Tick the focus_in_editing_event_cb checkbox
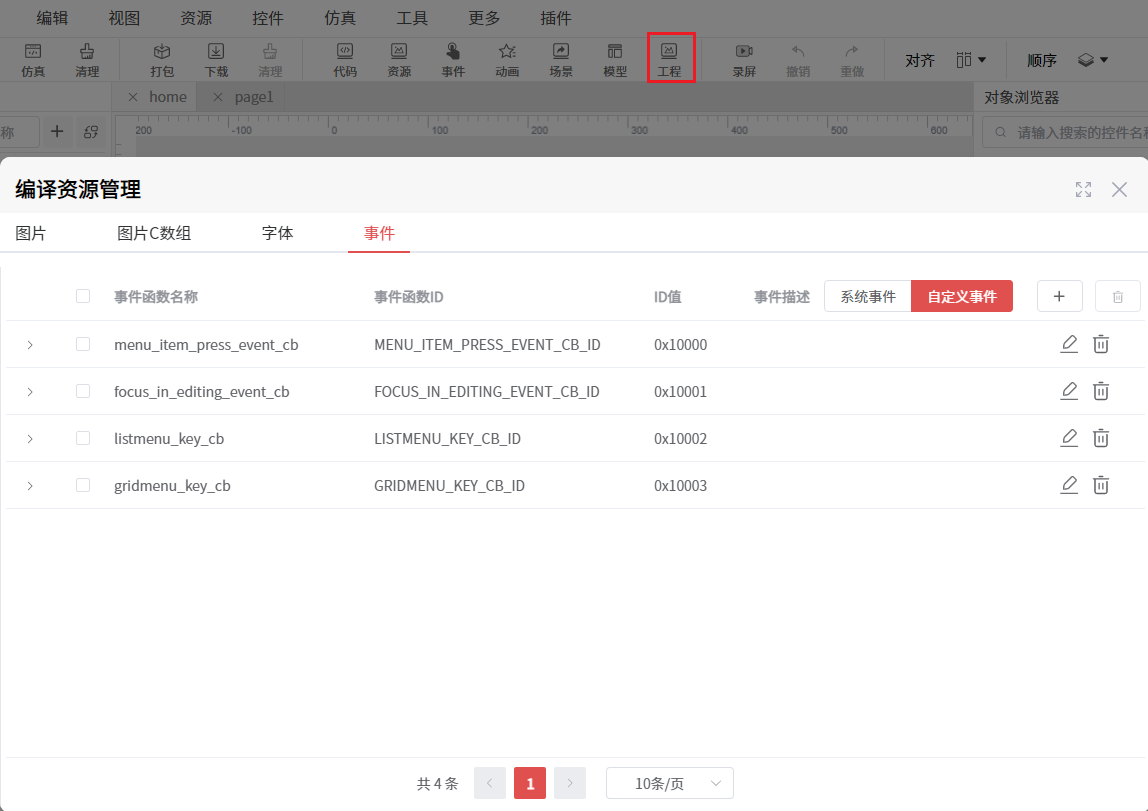This screenshot has width=1148, height=811. [83, 391]
